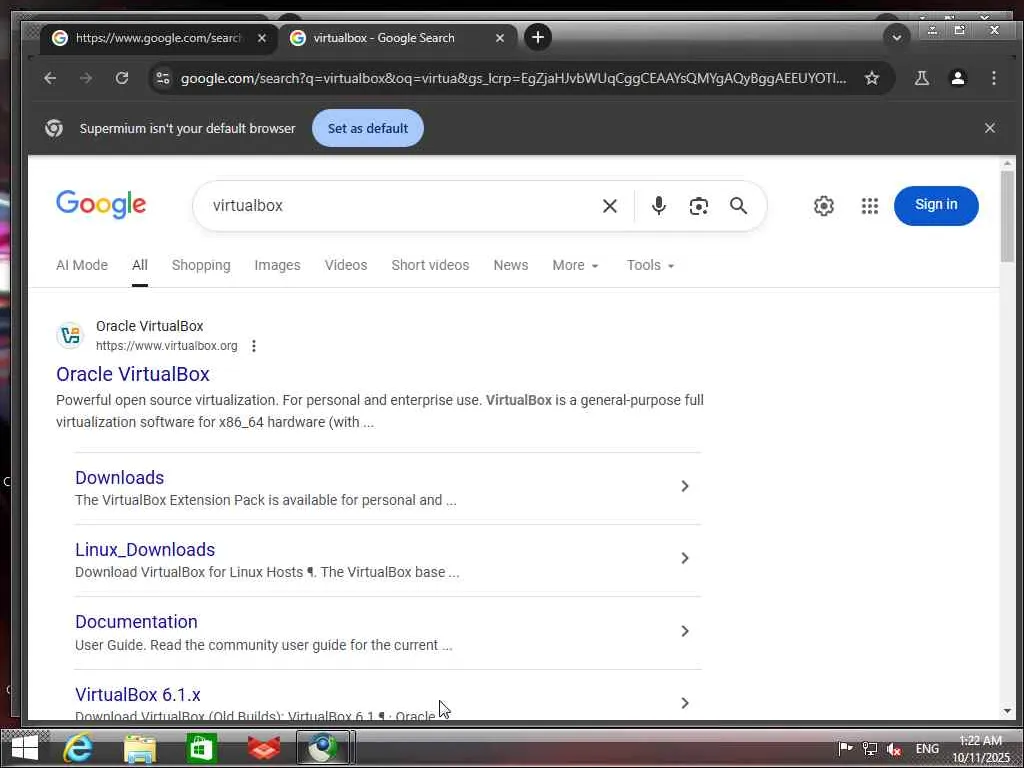This screenshot has width=1024, height=768.
Task: Open the experiments flask icon
Action: 921,78
